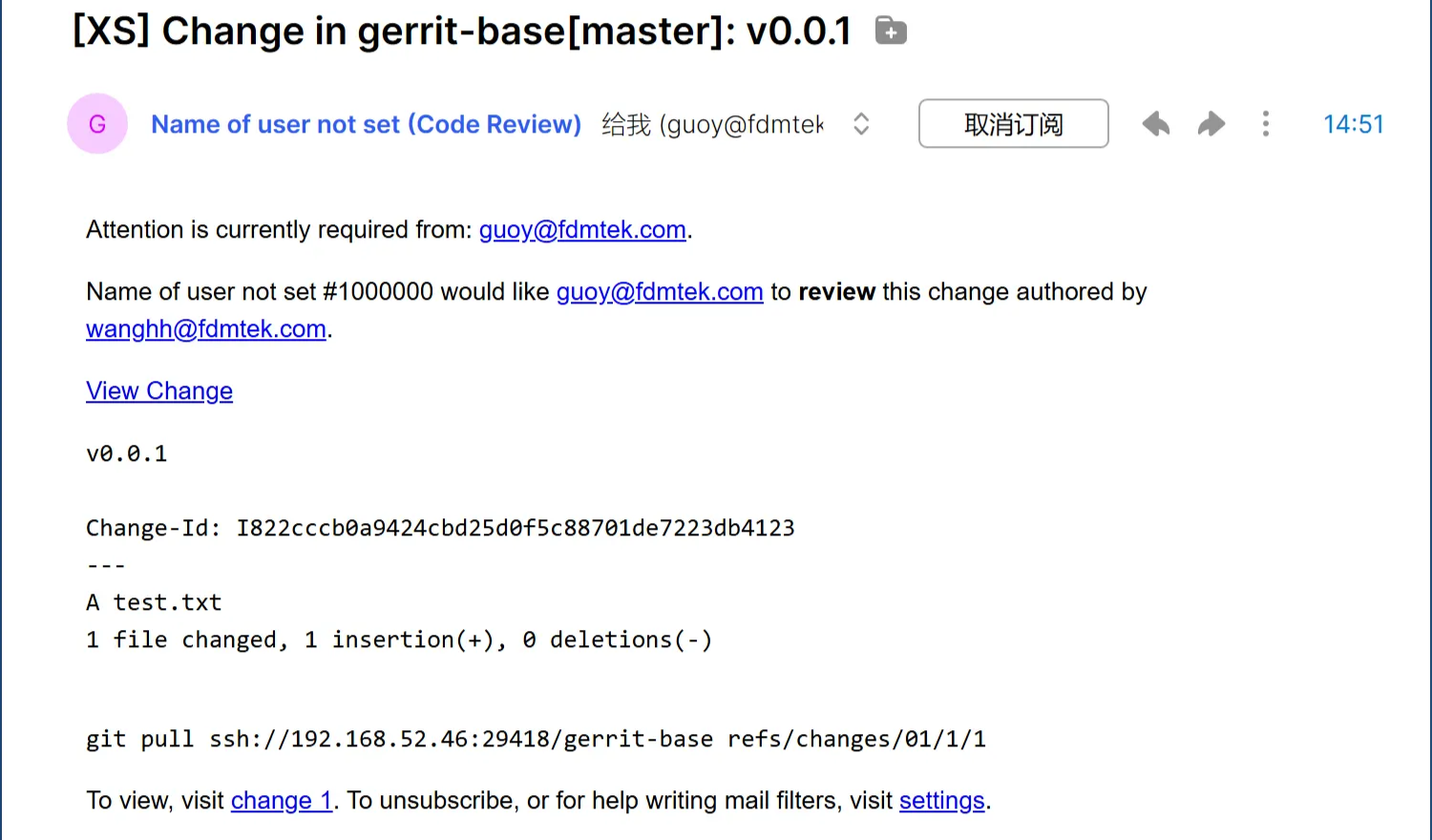Click the pink G sender avatar
The height and width of the screenshot is (840, 1432).
[97, 124]
